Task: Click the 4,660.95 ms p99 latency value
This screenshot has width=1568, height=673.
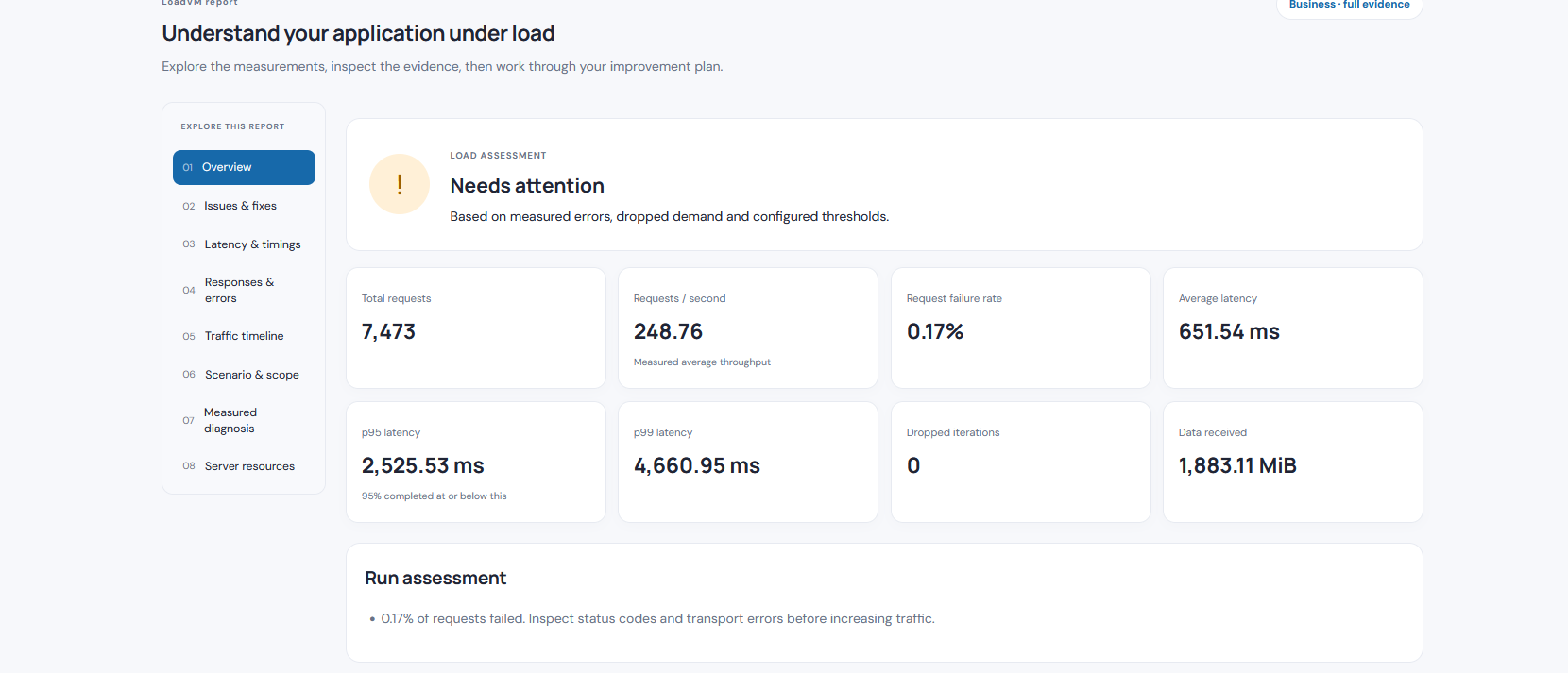Action: pos(697,465)
